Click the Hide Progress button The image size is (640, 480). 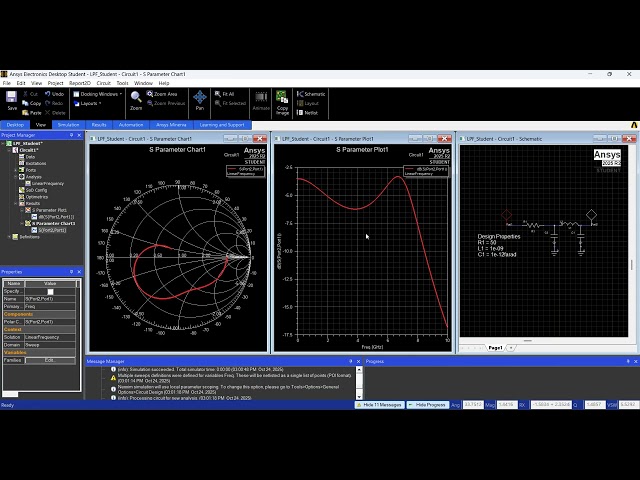pyautogui.click(x=427, y=405)
